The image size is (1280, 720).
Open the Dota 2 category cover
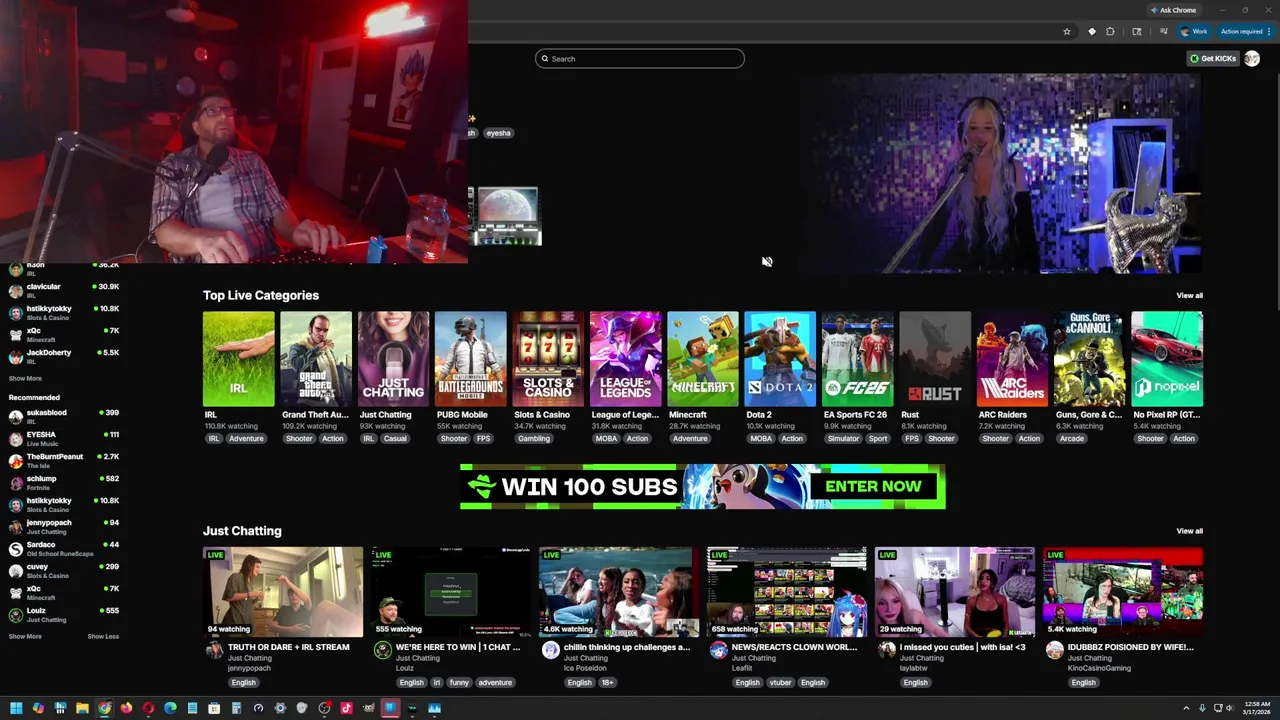(780, 359)
